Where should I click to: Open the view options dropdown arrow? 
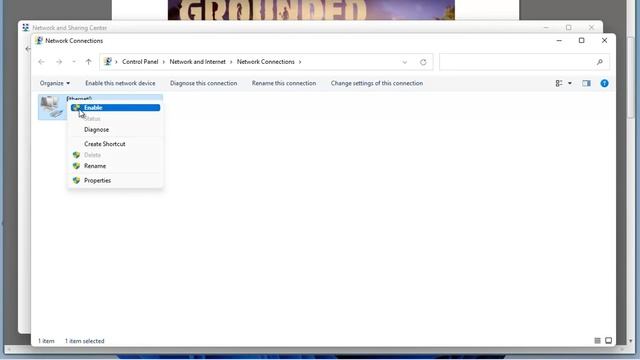click(x=570, y=83)
